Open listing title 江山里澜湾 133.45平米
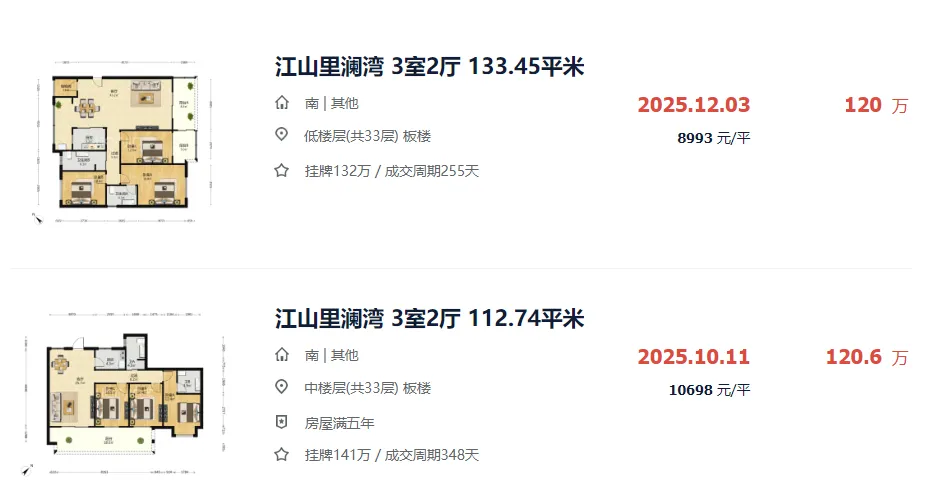Screen dimensions: 934x504 [x=429, y=67]
